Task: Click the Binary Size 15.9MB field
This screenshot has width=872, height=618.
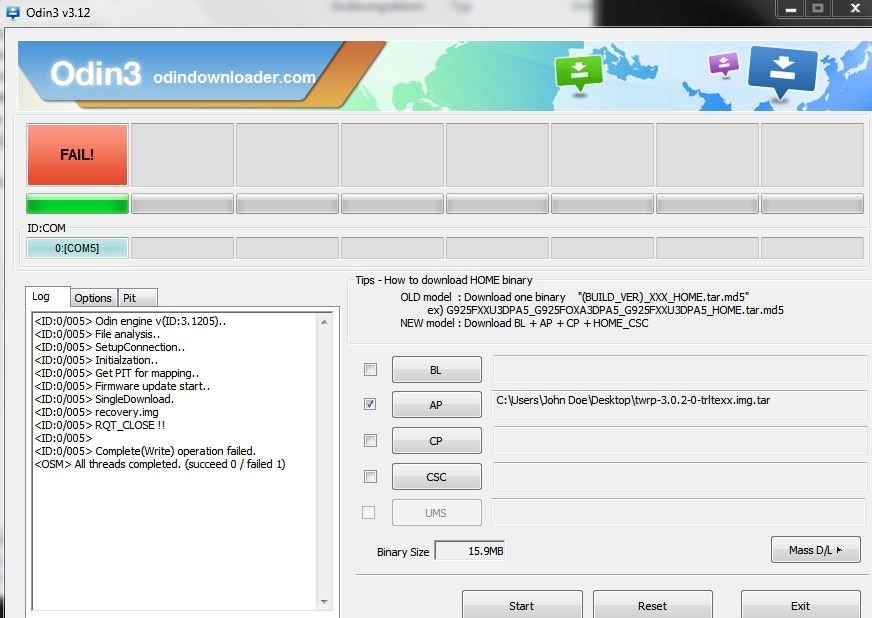Action: coord(470,551)
